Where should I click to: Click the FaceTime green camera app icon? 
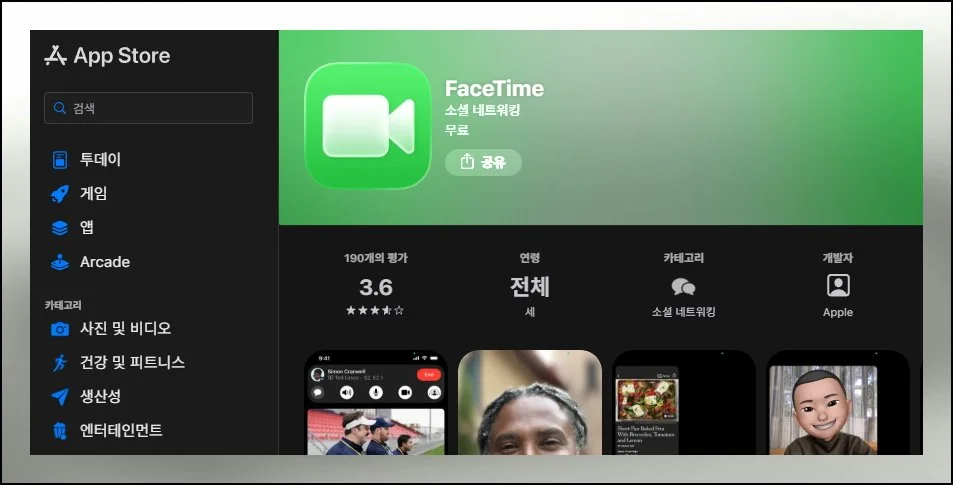pos(367,126)
